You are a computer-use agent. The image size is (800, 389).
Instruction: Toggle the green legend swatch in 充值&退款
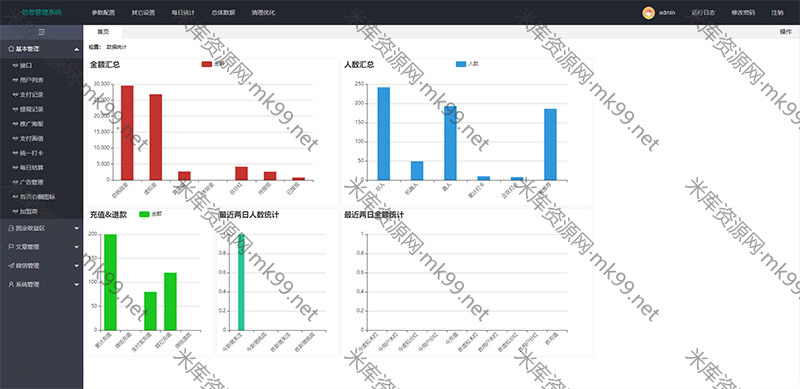pos(144,214)
